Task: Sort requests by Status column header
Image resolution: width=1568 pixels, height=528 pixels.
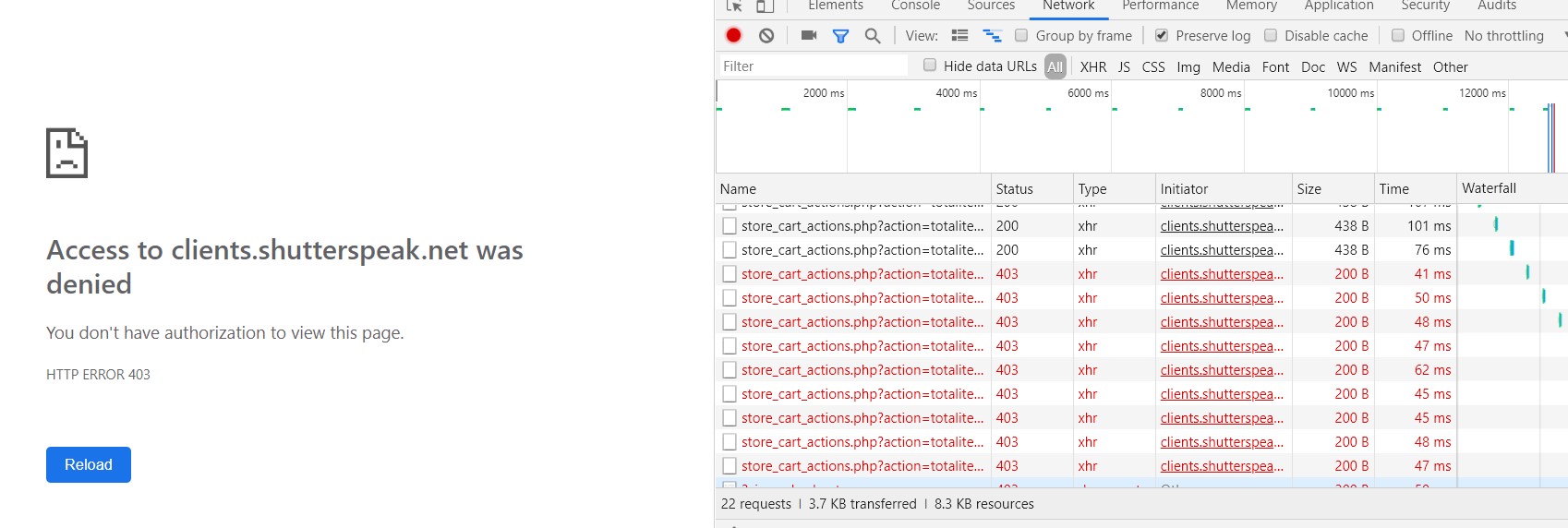Action: [1032, 188]
